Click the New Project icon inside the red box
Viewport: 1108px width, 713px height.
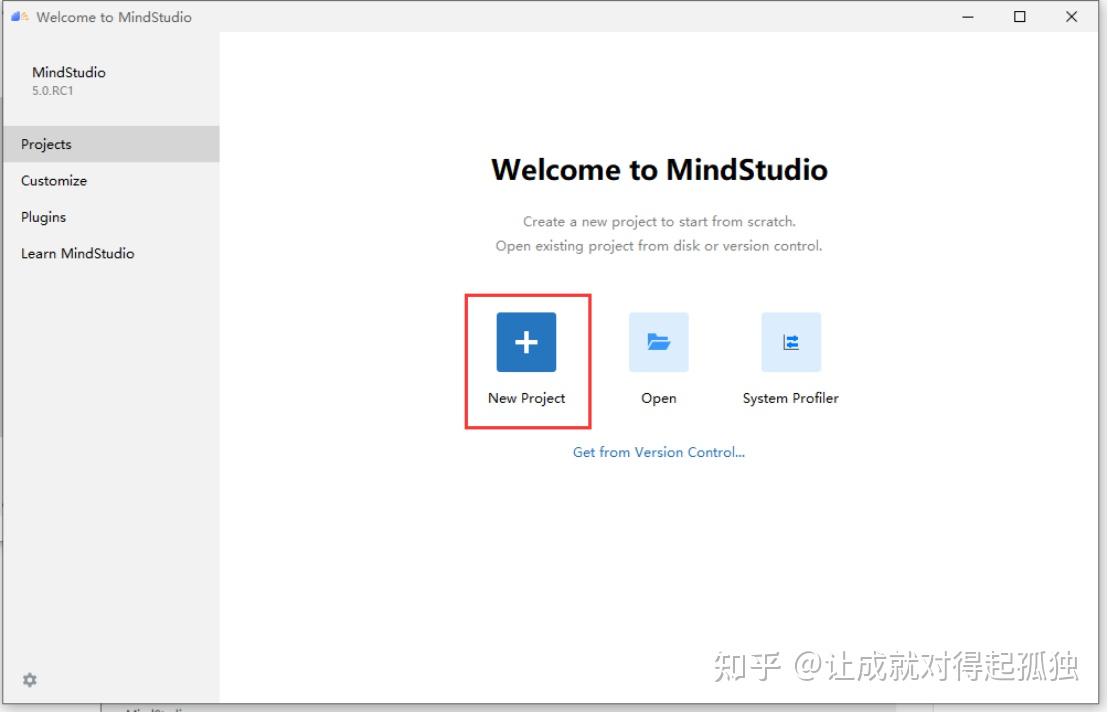click(x=526, y=342)
